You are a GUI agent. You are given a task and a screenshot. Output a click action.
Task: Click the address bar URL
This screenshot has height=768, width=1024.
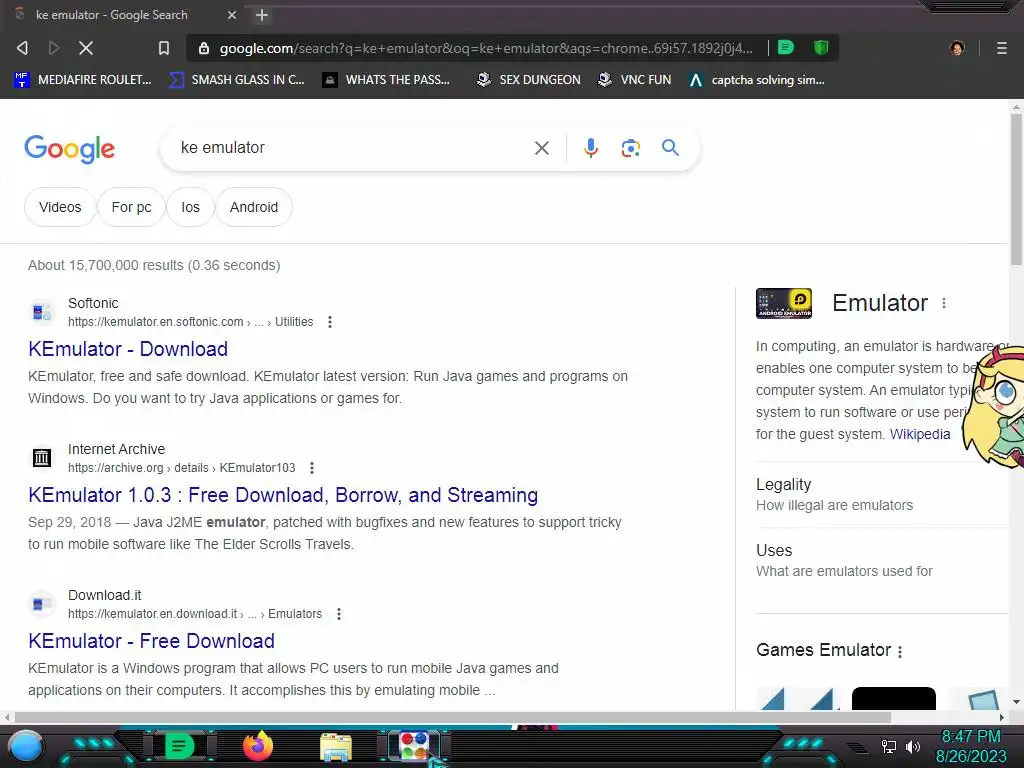[x=486, y=48]
